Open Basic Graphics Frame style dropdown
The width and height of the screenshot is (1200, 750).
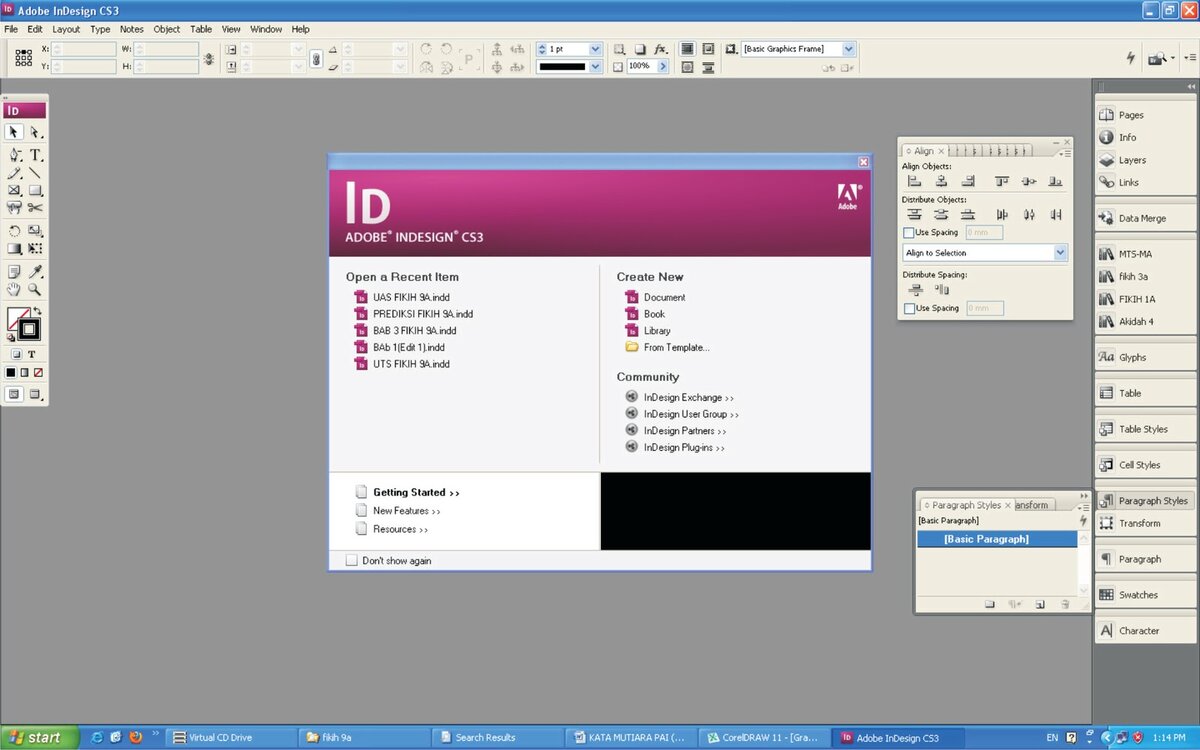(x=849, y=49)
